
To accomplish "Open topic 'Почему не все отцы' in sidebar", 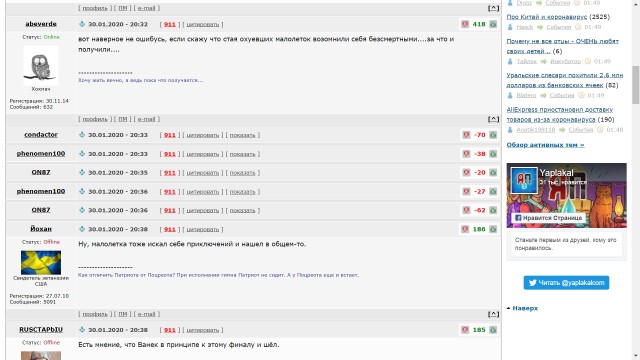I will [x=562, y=46].
